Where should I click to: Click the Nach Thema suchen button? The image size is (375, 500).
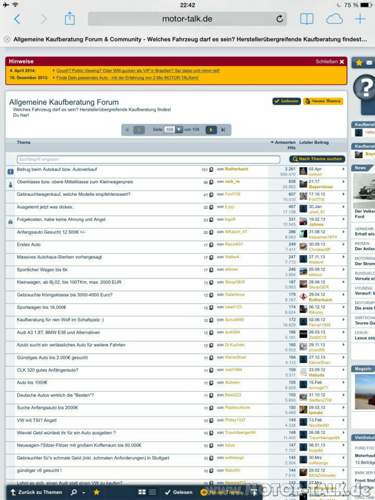(317, 159)
